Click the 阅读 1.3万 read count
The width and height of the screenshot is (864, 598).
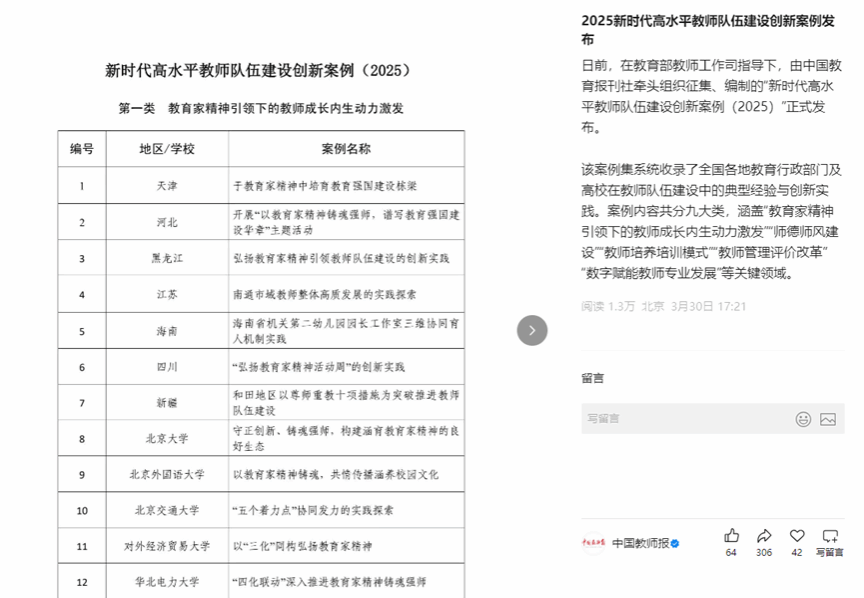(608, 306)
